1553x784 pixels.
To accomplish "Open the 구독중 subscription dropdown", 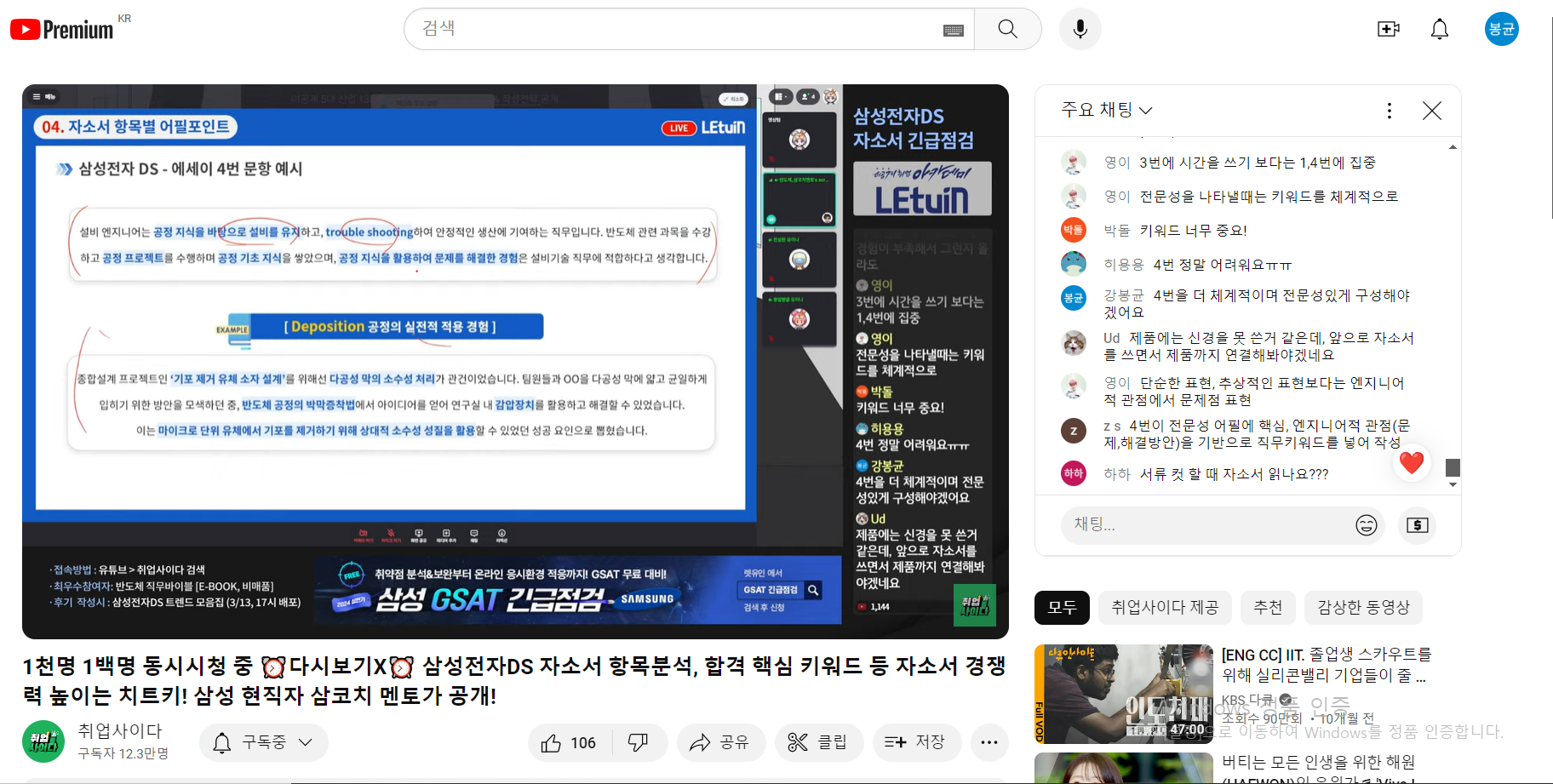I will pos(263,743).
